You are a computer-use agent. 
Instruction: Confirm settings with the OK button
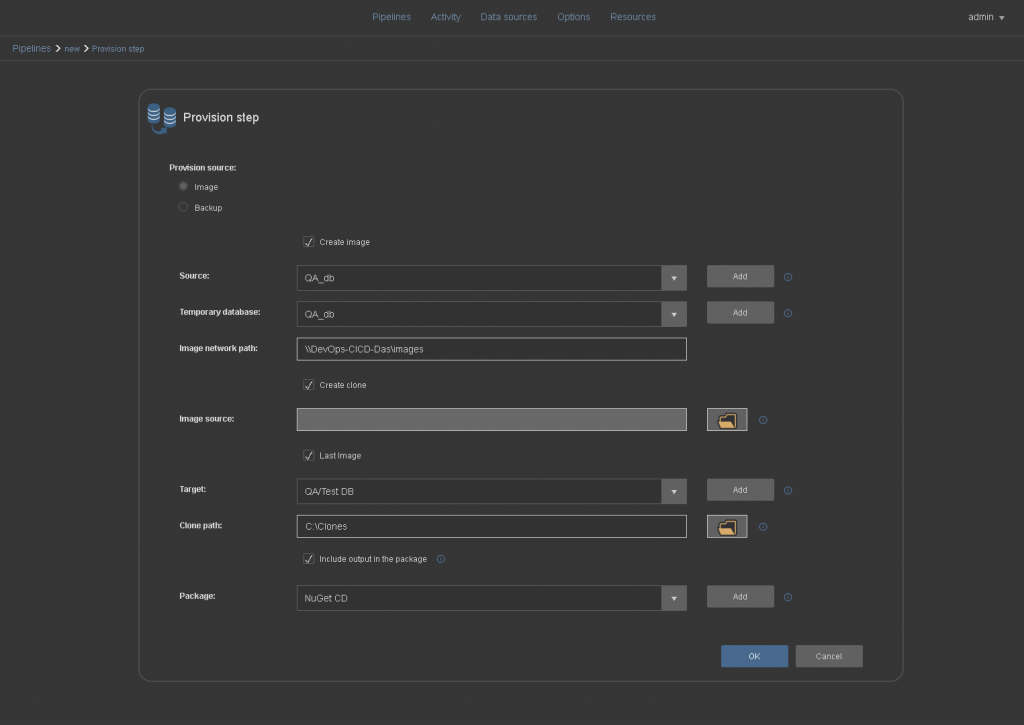(x=754, y=656)
